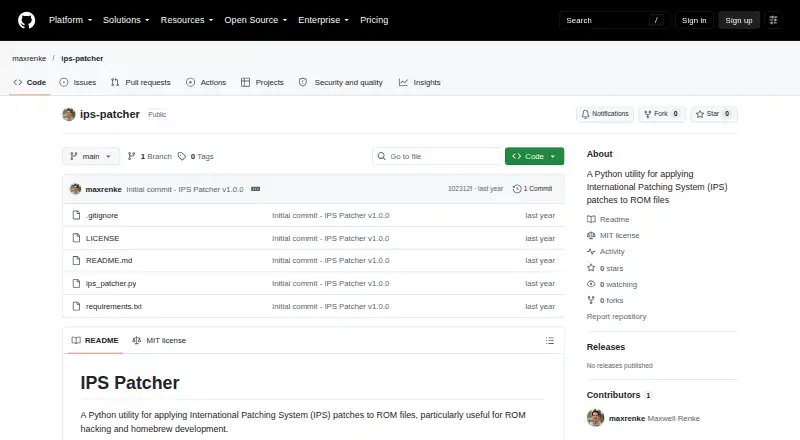This screenshot has width=800, height=440.
Task: Open the green Code dropdown button
Action: (534, 156)
